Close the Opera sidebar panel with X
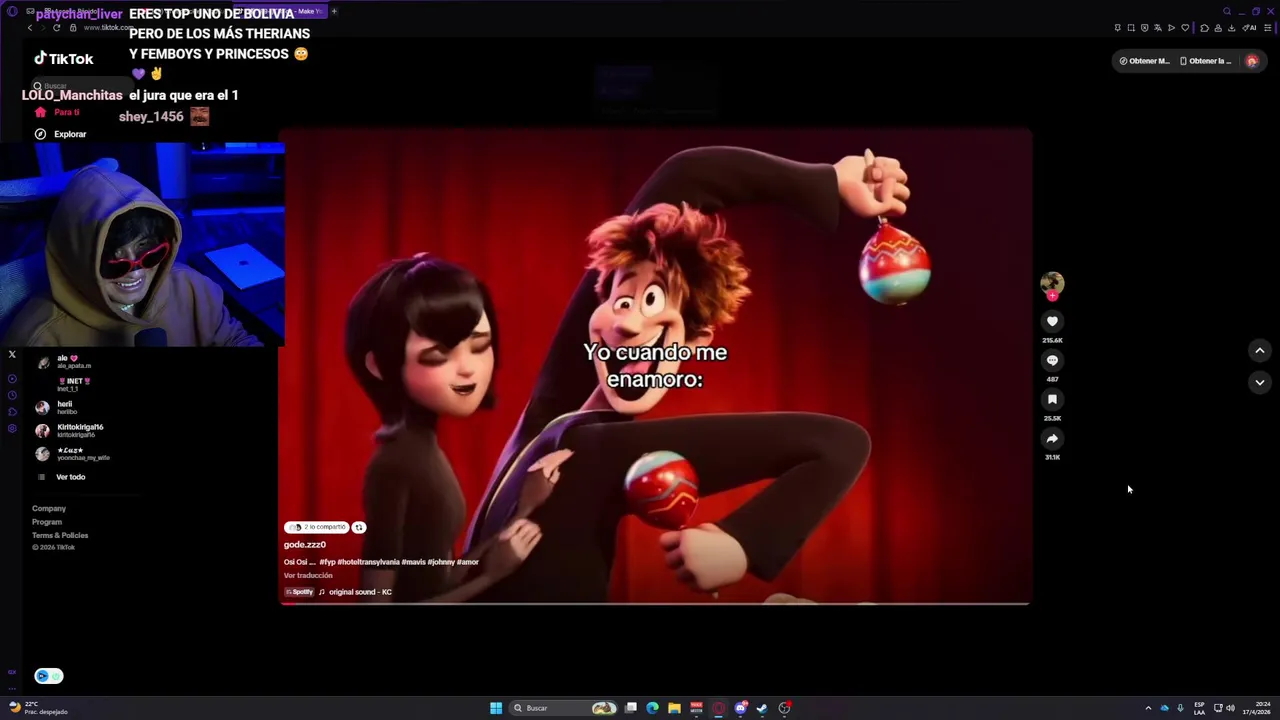Viewport: 1280px width, 720px height. (x=12, y=354)
